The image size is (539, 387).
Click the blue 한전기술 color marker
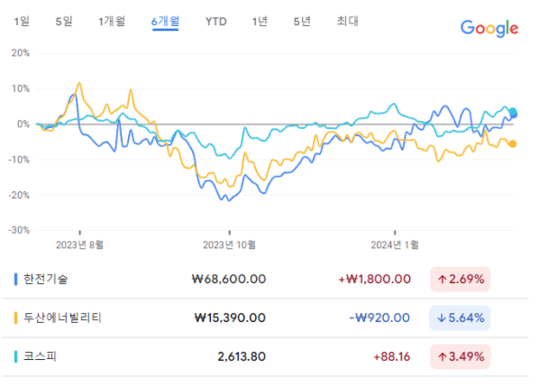pos(15,279)
